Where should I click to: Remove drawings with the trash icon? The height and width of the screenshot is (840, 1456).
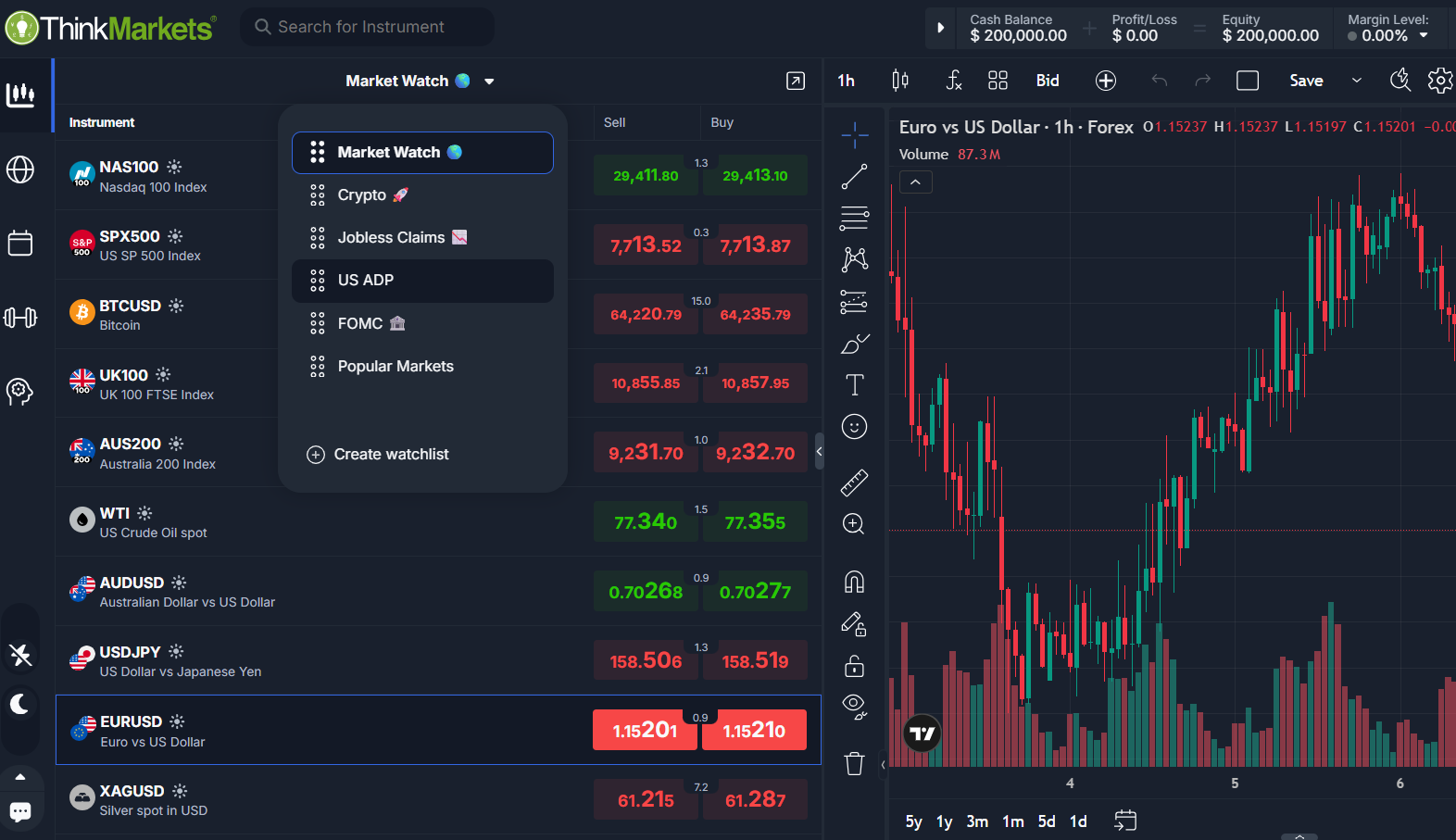[855, 763]
